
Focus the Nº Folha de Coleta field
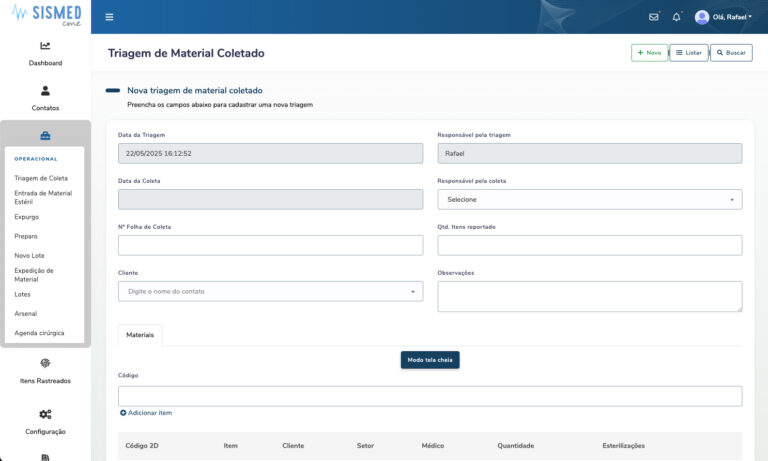pos(270,245)
